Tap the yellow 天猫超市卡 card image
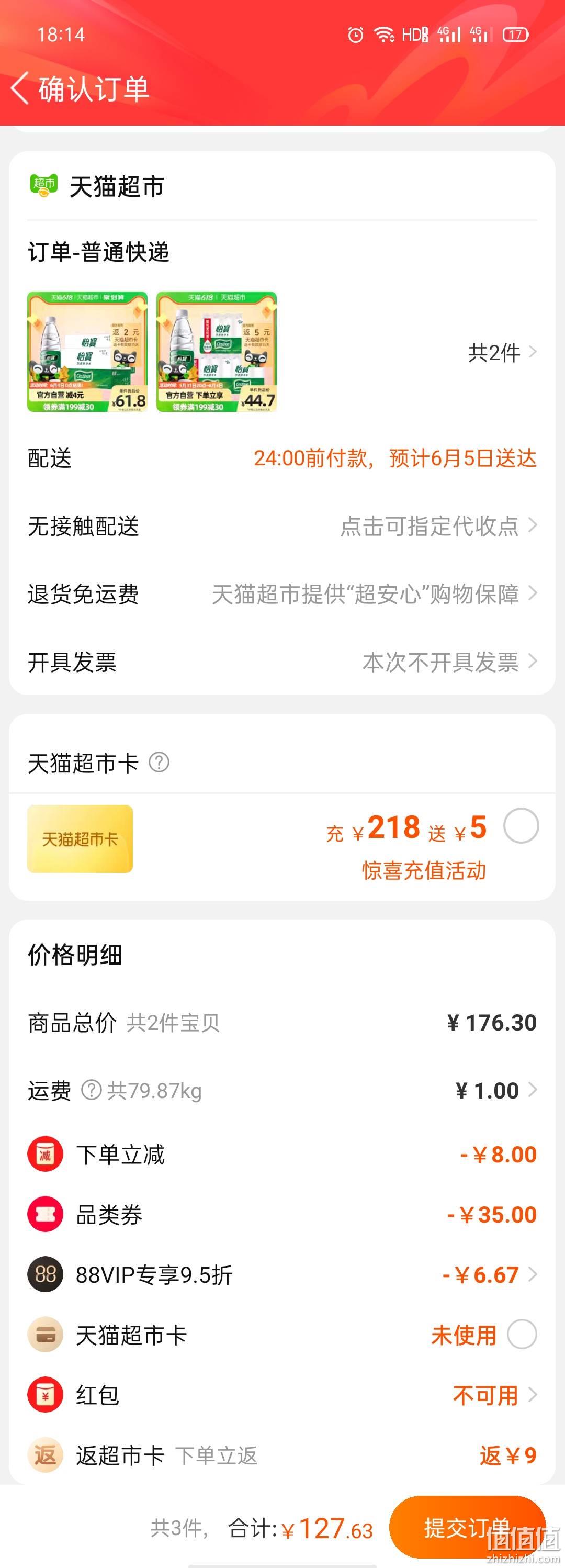The image size is (565, 1568). (80, 839)
